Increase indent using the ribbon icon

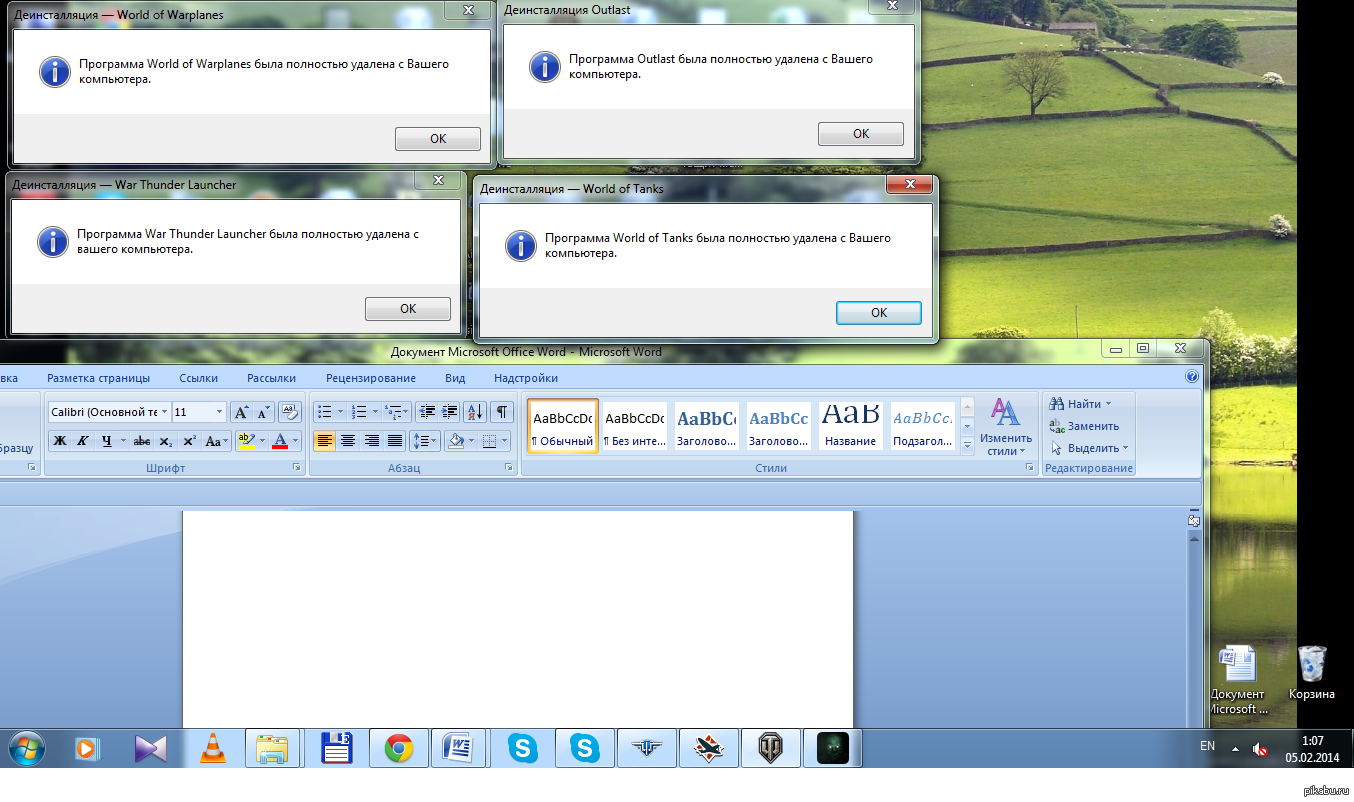coord(449,412)
